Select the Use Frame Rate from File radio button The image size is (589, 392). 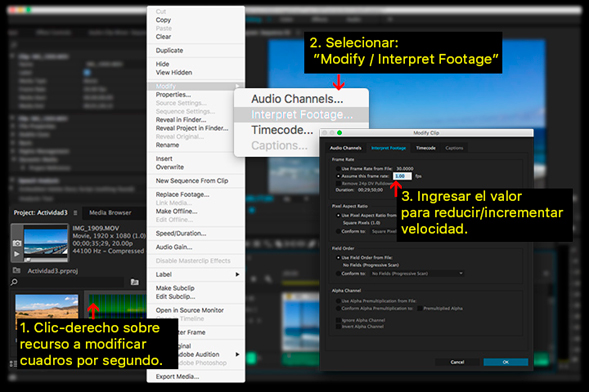[x=338, y=169]
